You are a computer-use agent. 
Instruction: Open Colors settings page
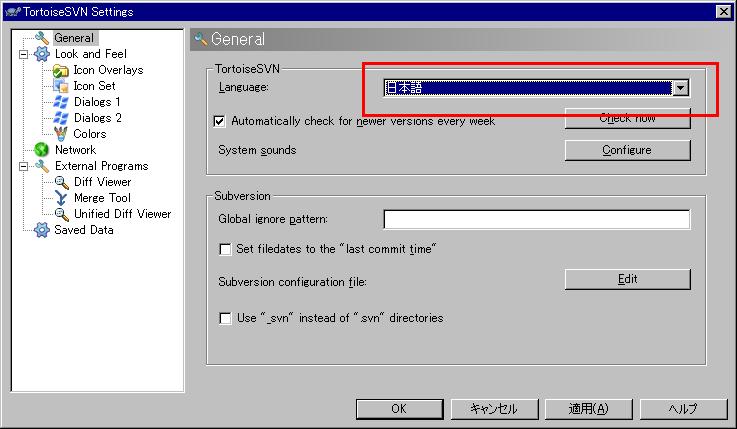(90, 134)
